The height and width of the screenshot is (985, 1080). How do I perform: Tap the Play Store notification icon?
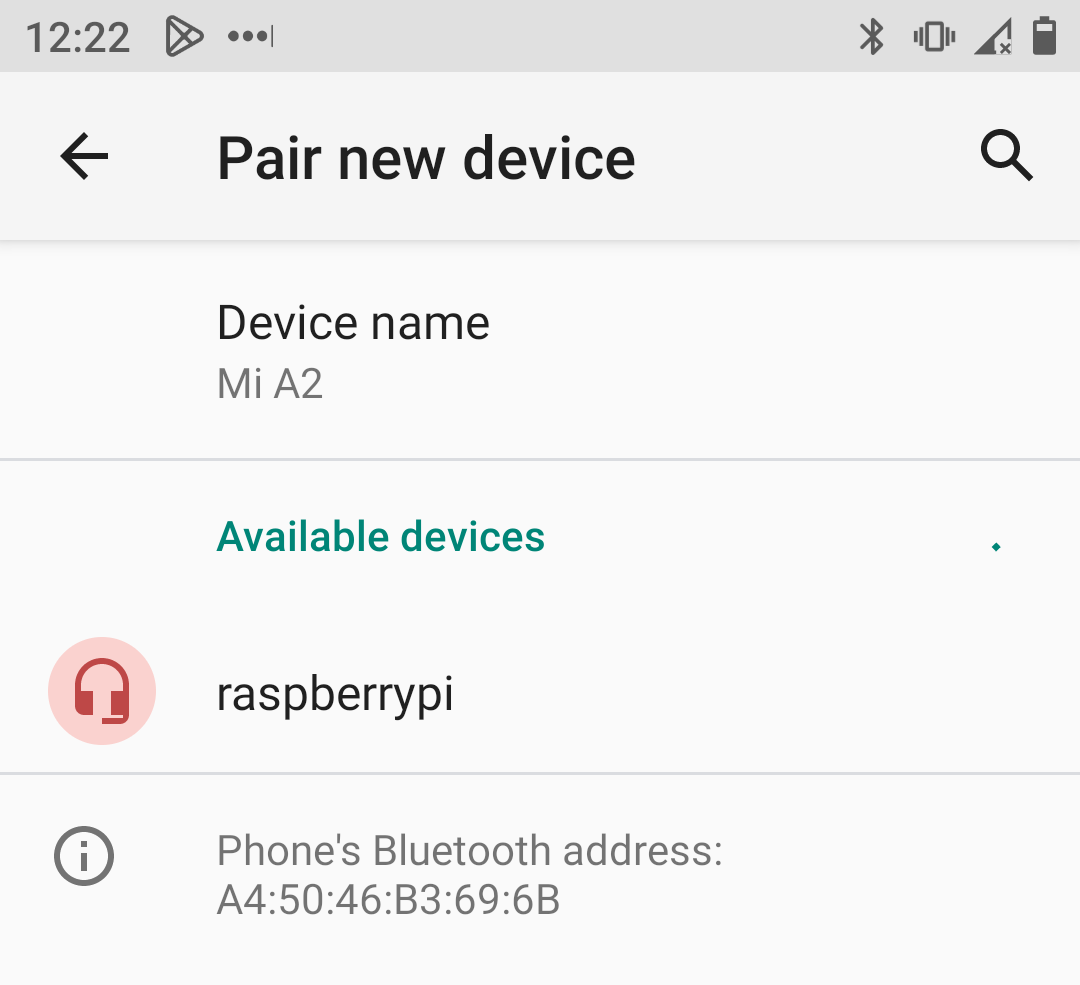point(184,37)
